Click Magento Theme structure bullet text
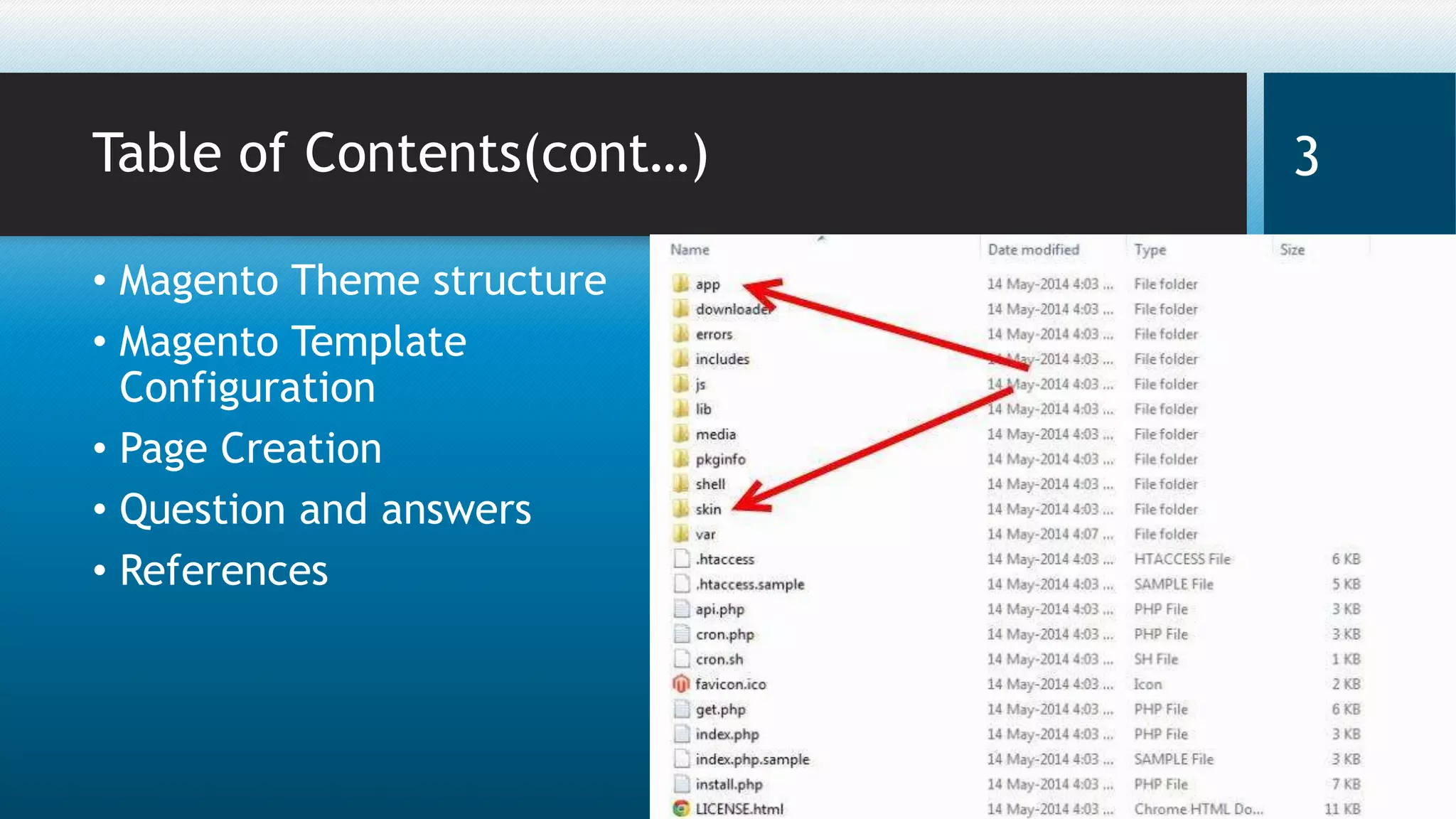Image resolution: width=1456 pixels, height=819 pixels. point(363,280)
